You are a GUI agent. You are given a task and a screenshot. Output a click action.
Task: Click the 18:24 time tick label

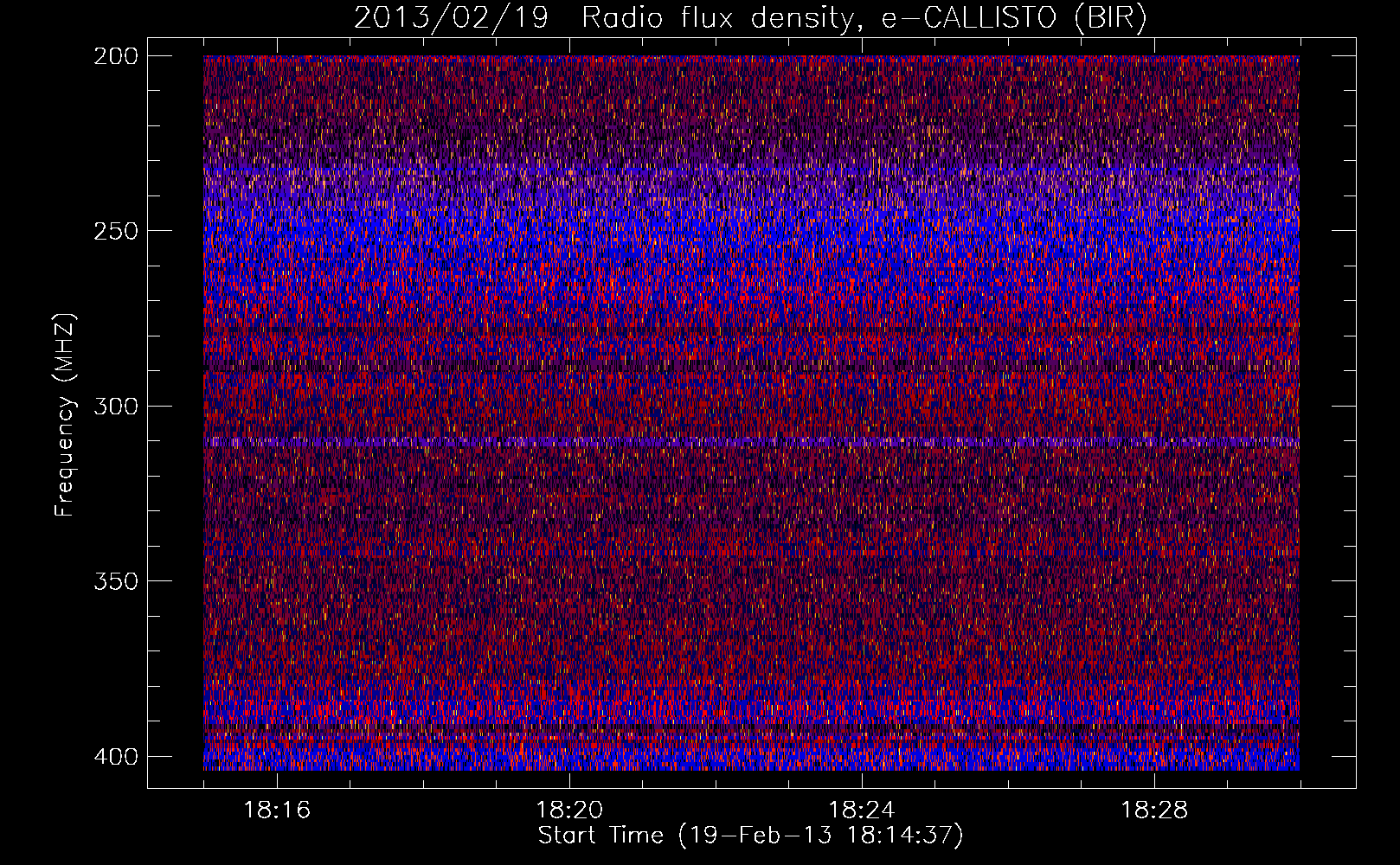click(x=862, y=811)
